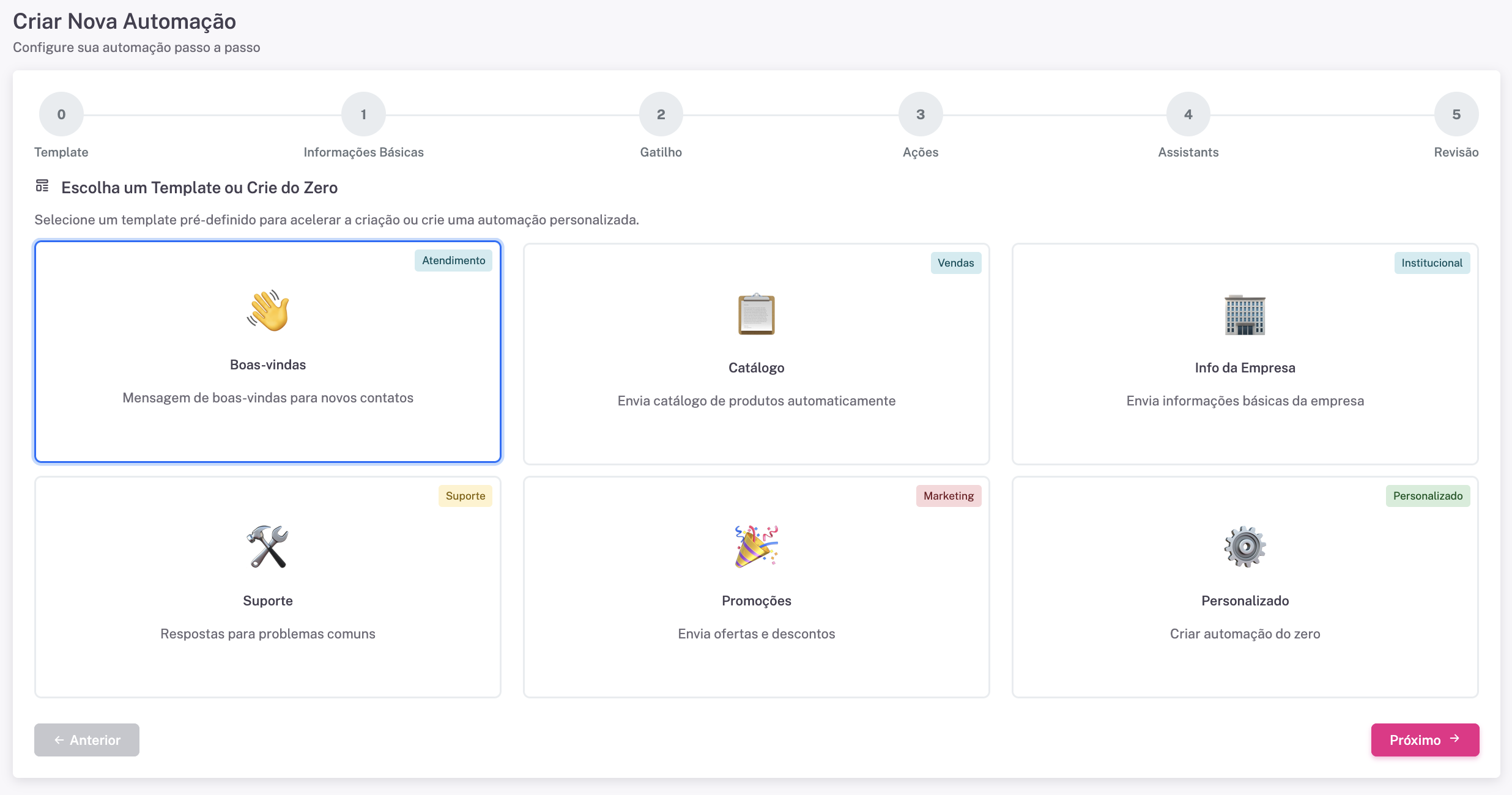The width and height of the screenshot is (1512, 795).
Task: Click the office building Info da Empresa icon
Action: click(1245, 314)
